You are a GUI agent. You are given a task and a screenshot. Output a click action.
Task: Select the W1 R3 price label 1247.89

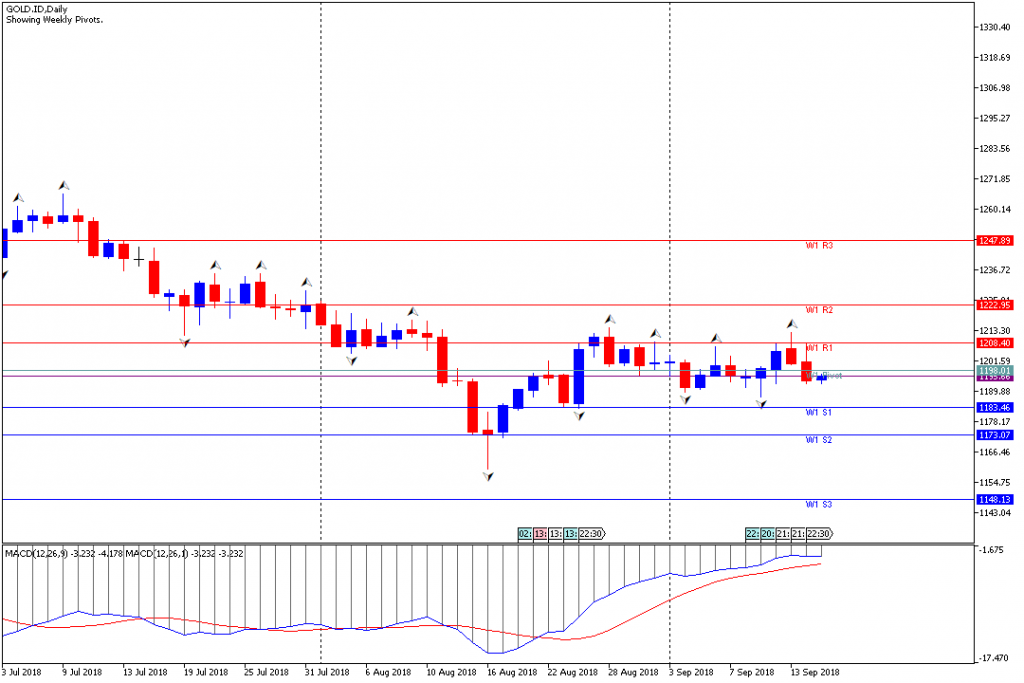tap(995, 240)
